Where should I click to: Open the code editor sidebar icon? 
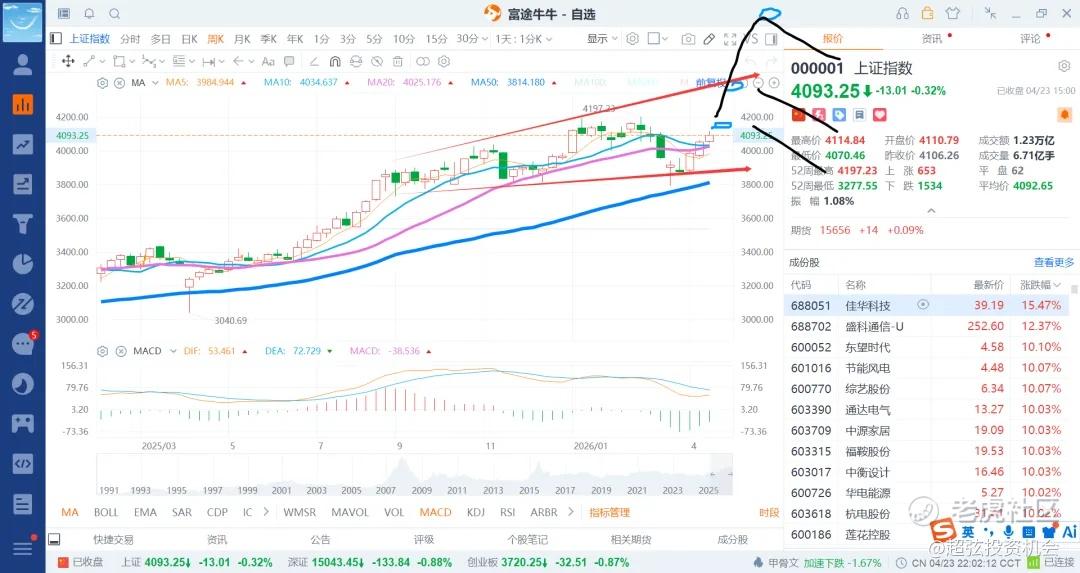point(23,463)
